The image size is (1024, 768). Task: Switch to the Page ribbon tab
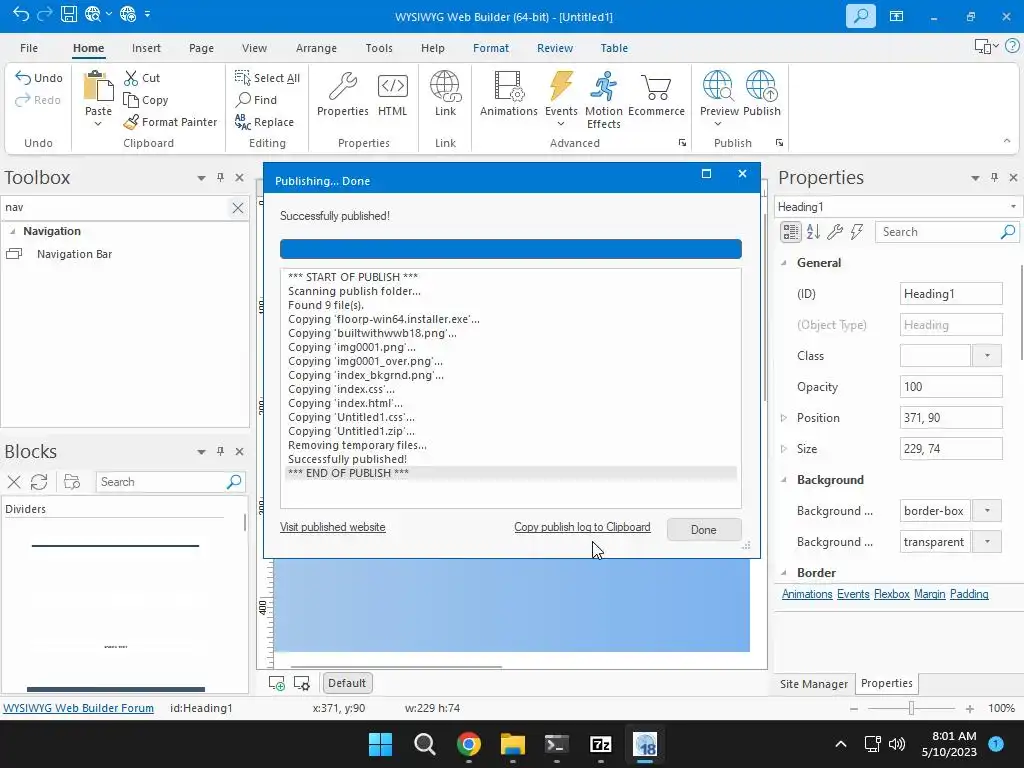(x=201, y=48)
